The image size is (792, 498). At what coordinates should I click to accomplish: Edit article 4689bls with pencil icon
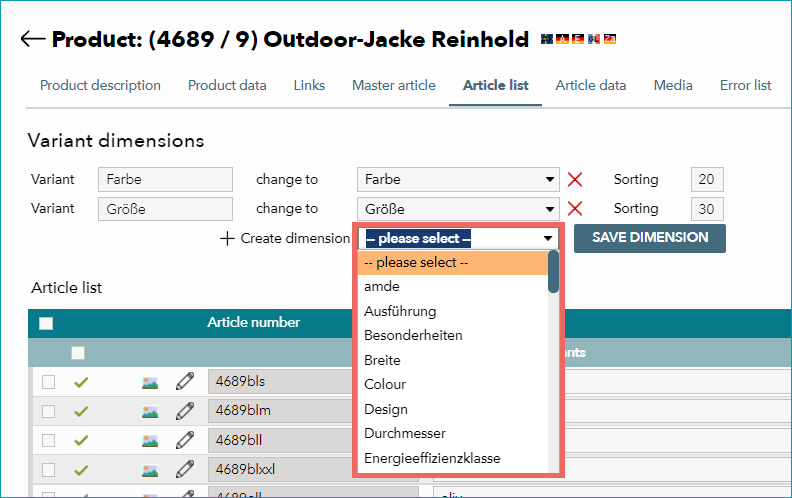point(185,381)
